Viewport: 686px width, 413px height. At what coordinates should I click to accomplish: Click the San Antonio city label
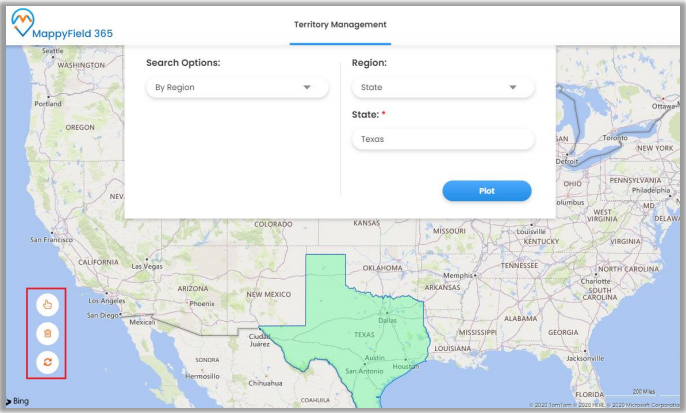(365, 371)
